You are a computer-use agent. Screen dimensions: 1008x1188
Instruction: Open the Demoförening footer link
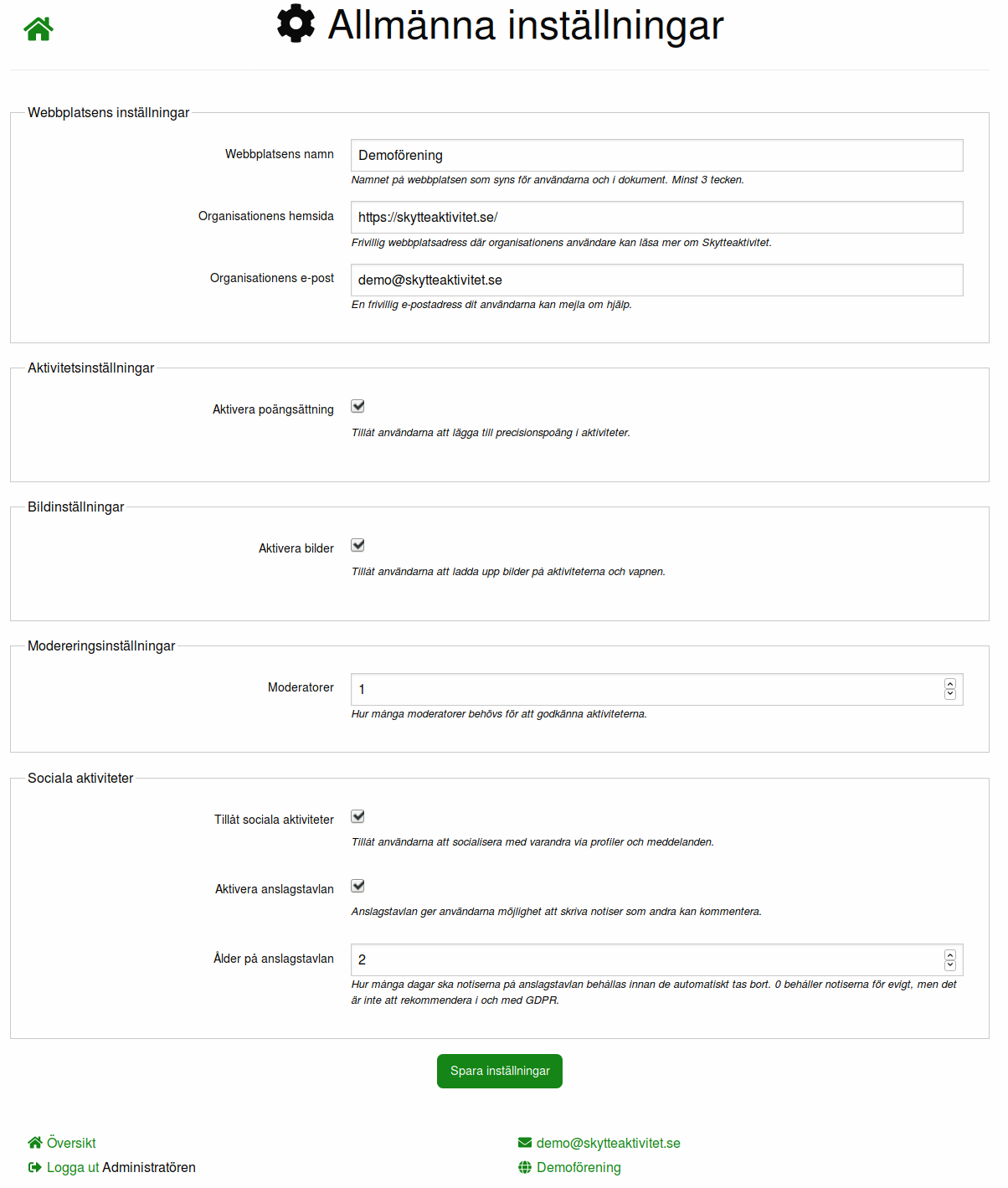click(x=579, y=1167)
